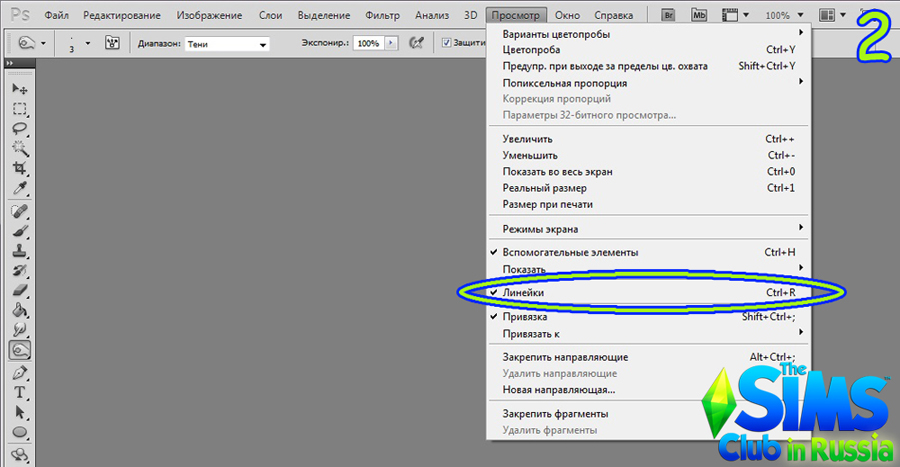Select the Eraser tool
Viewport: 900px width, 467px height.
click(19, 290)
